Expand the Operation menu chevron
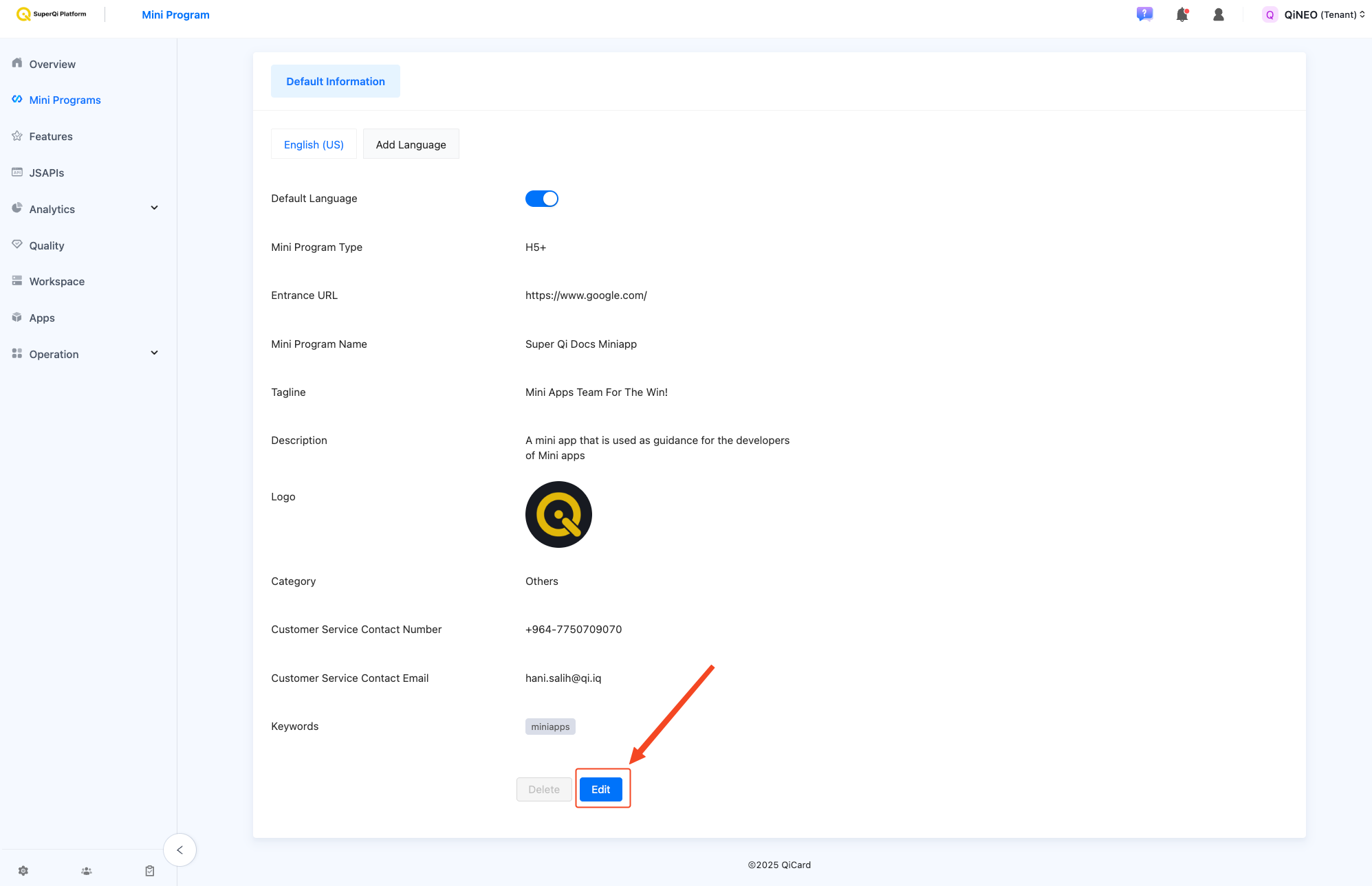 [x=154, y=353]
